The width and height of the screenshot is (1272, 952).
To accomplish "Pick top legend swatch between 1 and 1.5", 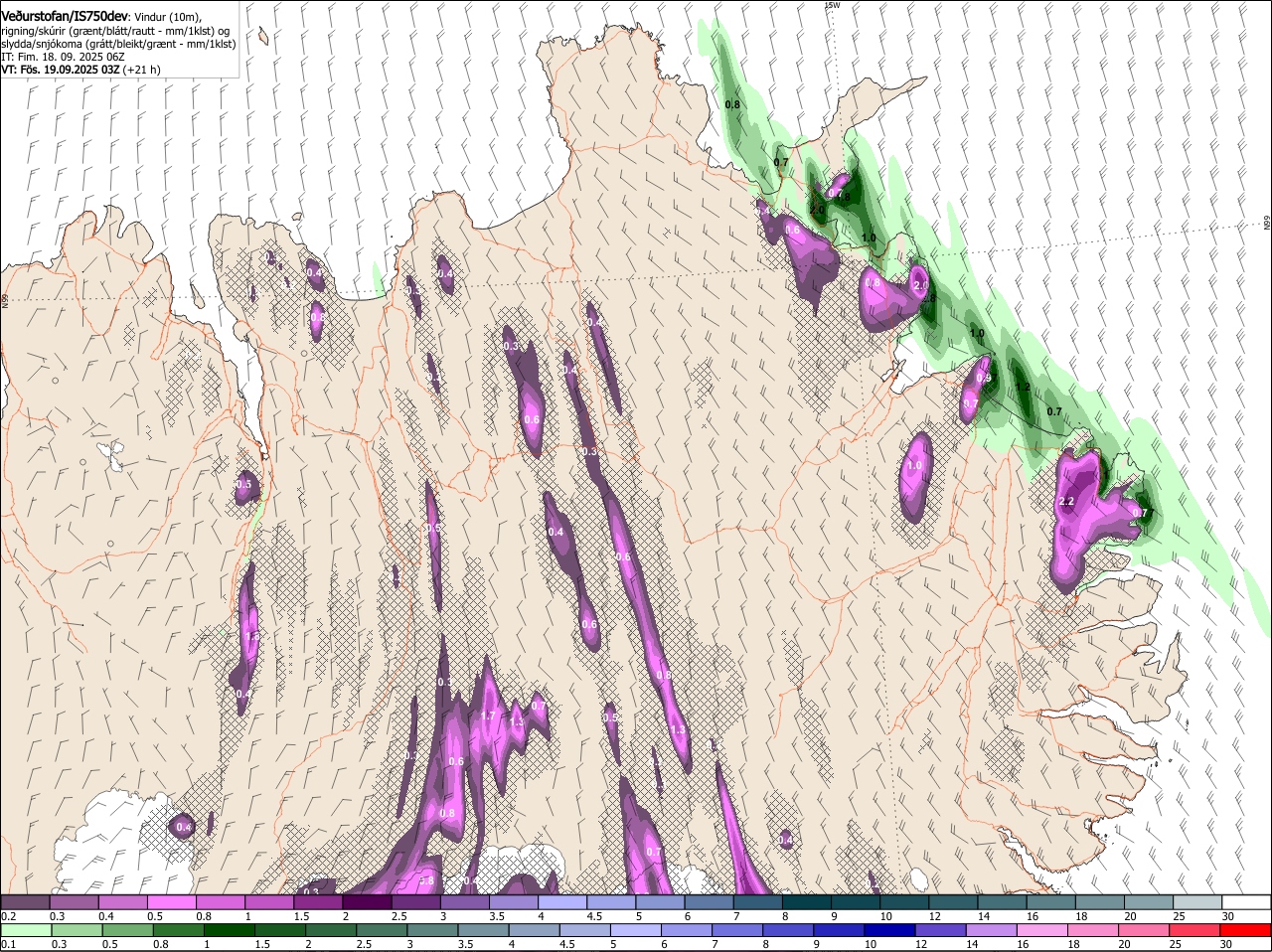I will coord(269,902).
